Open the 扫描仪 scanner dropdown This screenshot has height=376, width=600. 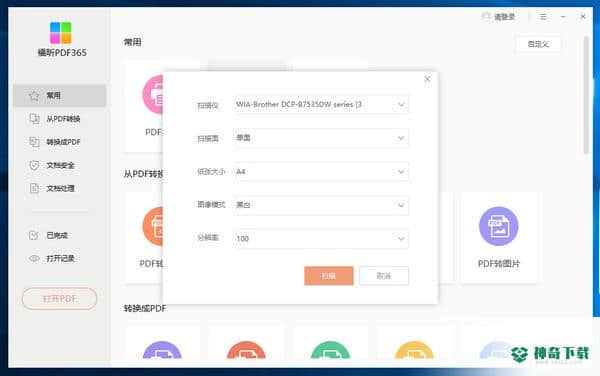[x=321, y=104]
